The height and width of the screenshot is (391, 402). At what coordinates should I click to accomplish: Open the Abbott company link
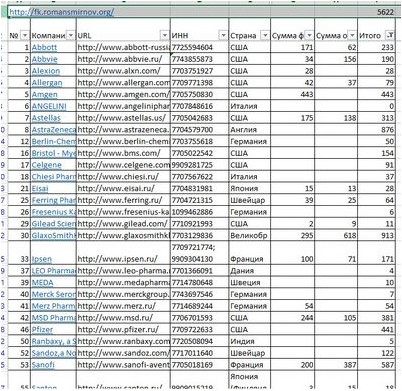tap(44, 47)
